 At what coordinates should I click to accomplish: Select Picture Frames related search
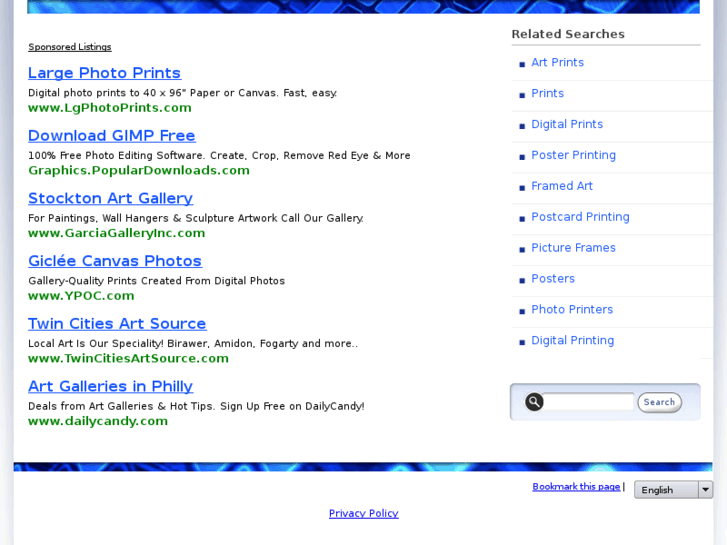click(x=574, y=248)
